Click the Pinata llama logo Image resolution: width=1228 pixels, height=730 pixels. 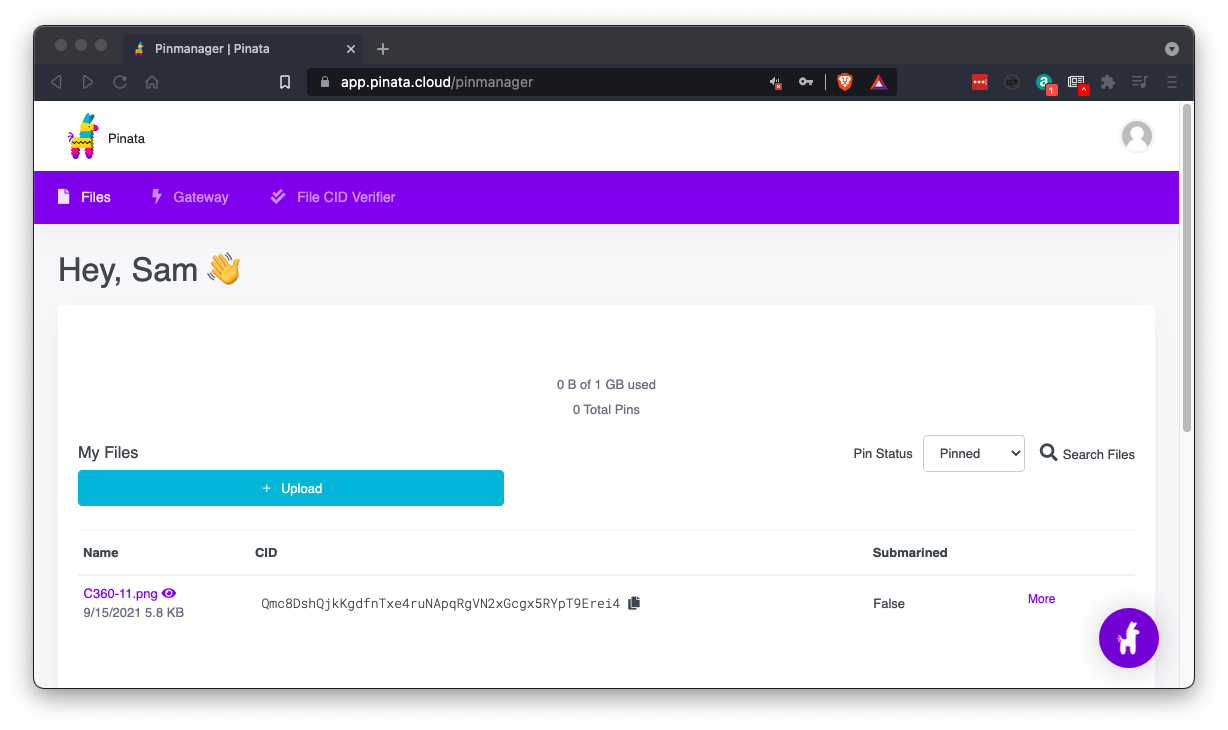click(84, 136)
